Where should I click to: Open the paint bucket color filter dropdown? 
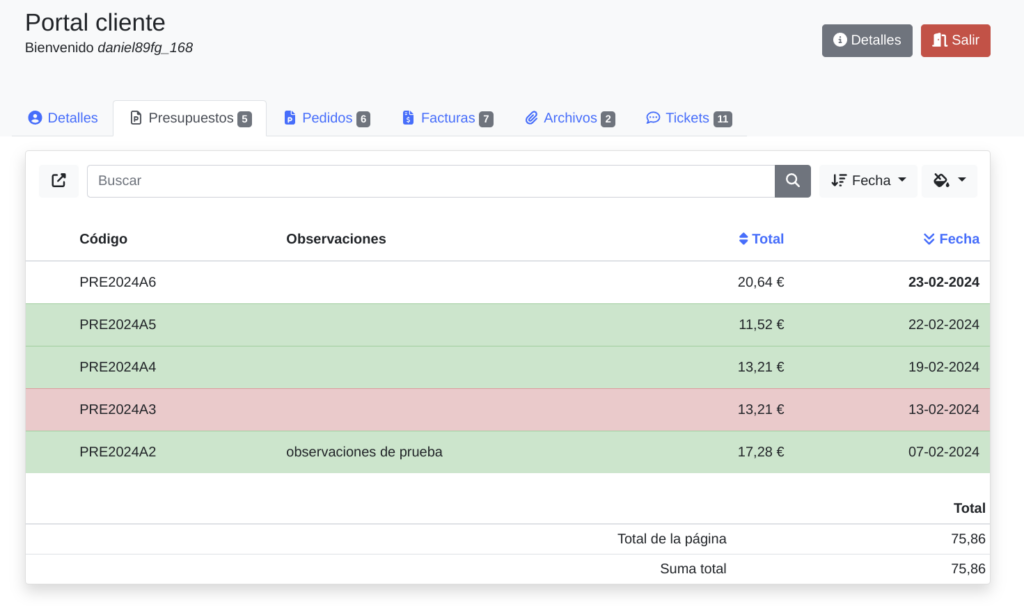(949, 181)
